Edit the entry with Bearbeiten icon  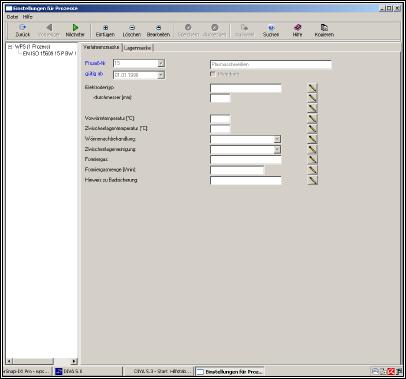point(158,30)
